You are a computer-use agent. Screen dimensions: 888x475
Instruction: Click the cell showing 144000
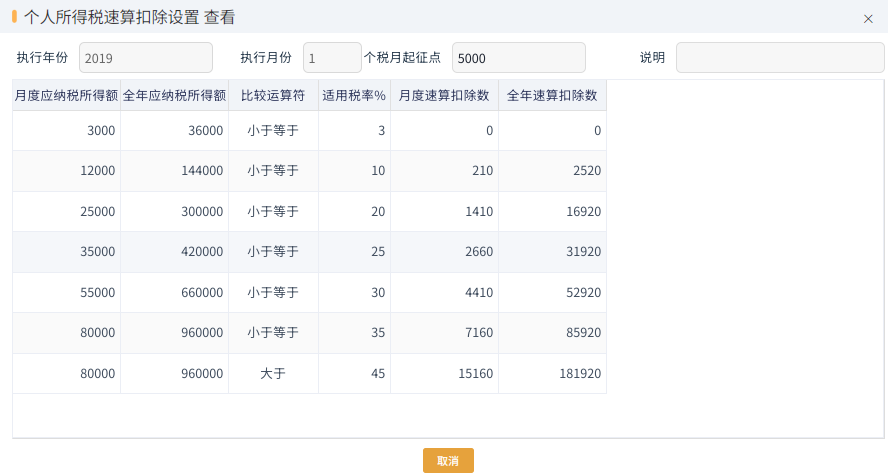[x=174, y=171]
